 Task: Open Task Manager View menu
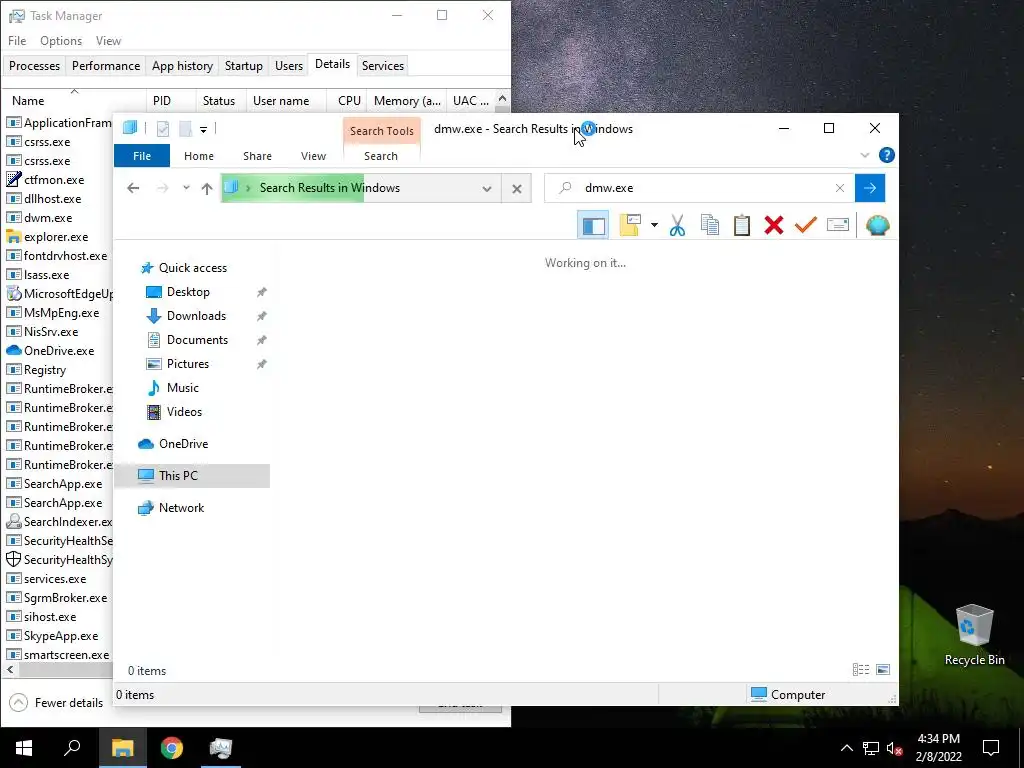pyautogui.click(x=108, y=40)
